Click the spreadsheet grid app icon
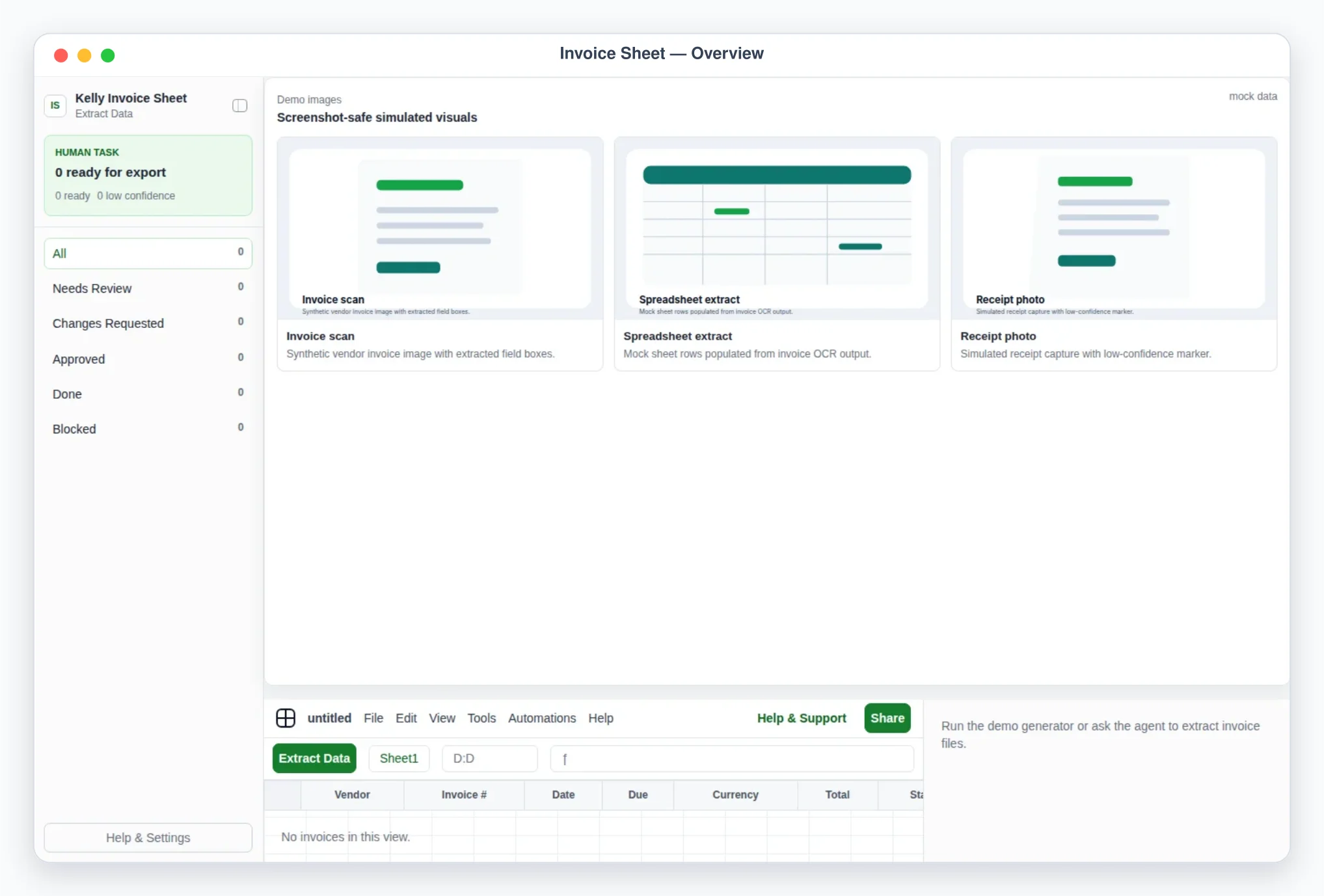The height and width of the screenshot is (896, 1324). point(286,718)
